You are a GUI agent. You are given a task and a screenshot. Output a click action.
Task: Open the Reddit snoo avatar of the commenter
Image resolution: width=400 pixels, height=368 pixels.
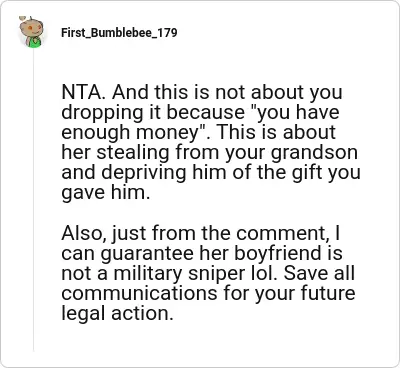(32, 32)
